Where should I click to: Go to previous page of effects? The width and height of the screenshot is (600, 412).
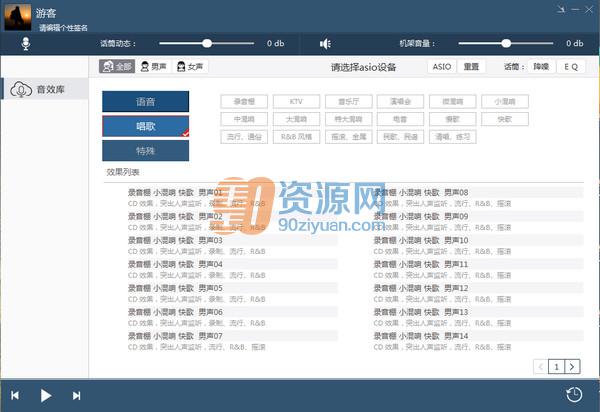[541, 367]
